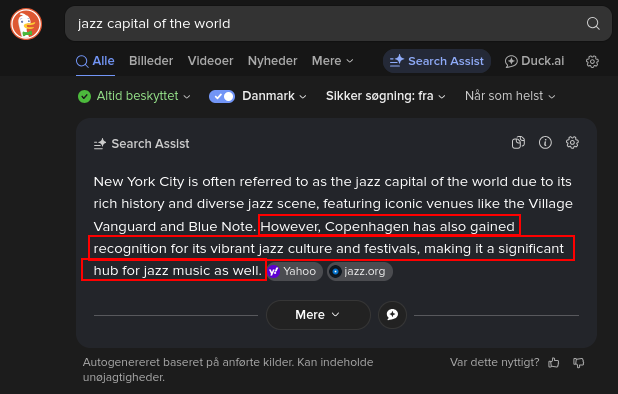This screenshot has width=618, height=394.
Task: Switch to the Nyheder tab
Action: click(x=272, y=61)
